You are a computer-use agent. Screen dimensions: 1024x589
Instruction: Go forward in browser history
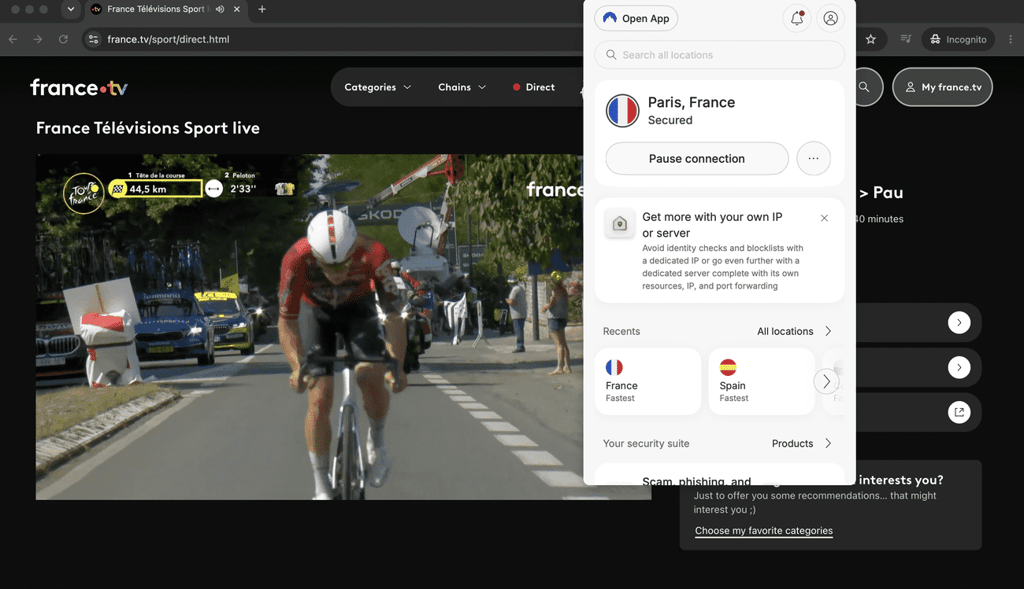38,39
